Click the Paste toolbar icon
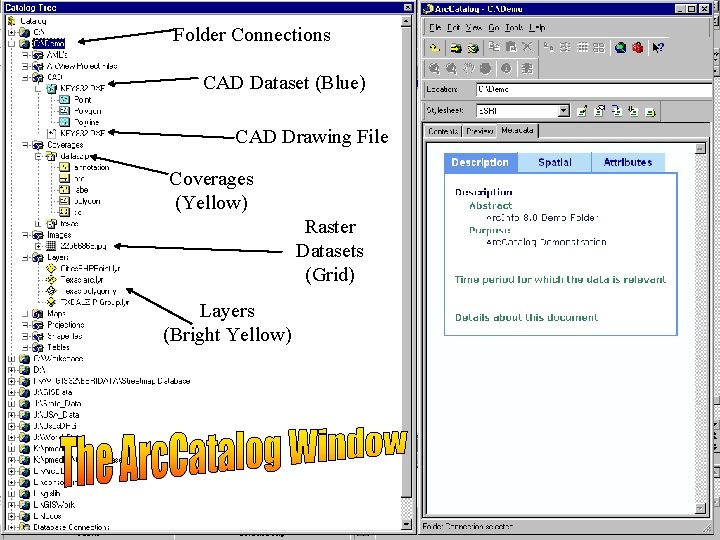Screen dimensions: 720x540 click(x=511, y=47)
